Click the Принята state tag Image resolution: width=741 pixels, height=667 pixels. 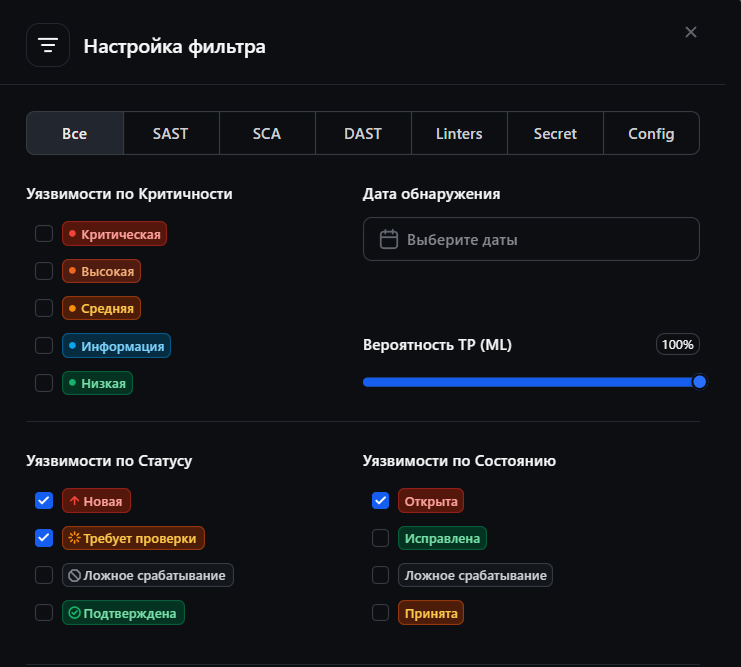431,613
